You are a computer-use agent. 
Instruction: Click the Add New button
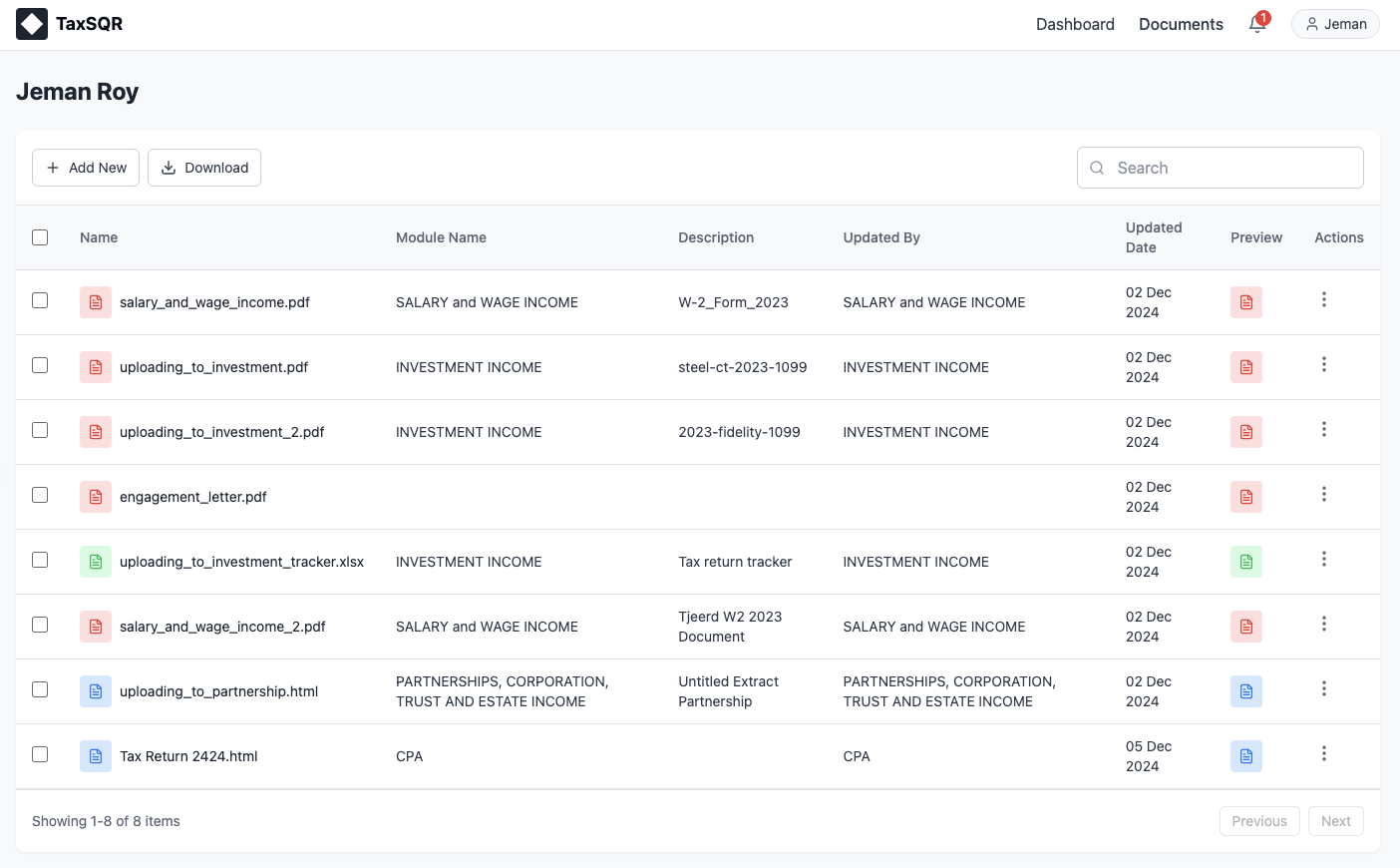pos(86,168)
